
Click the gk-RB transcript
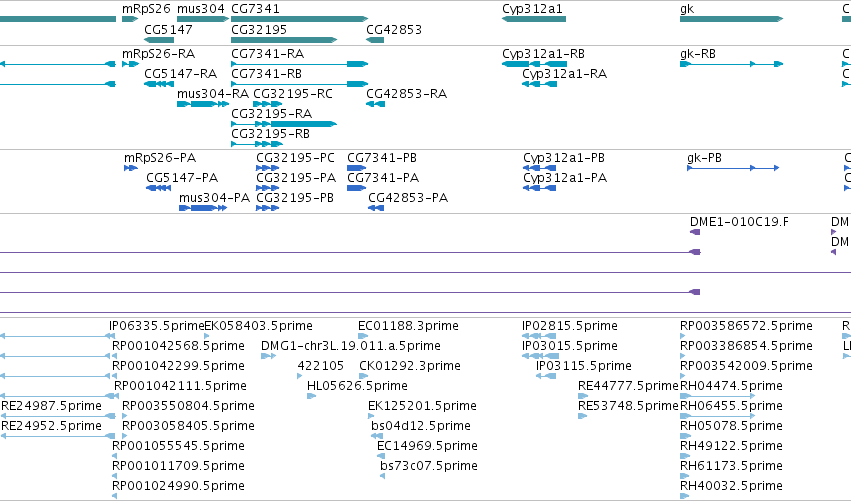coord(732,64)
